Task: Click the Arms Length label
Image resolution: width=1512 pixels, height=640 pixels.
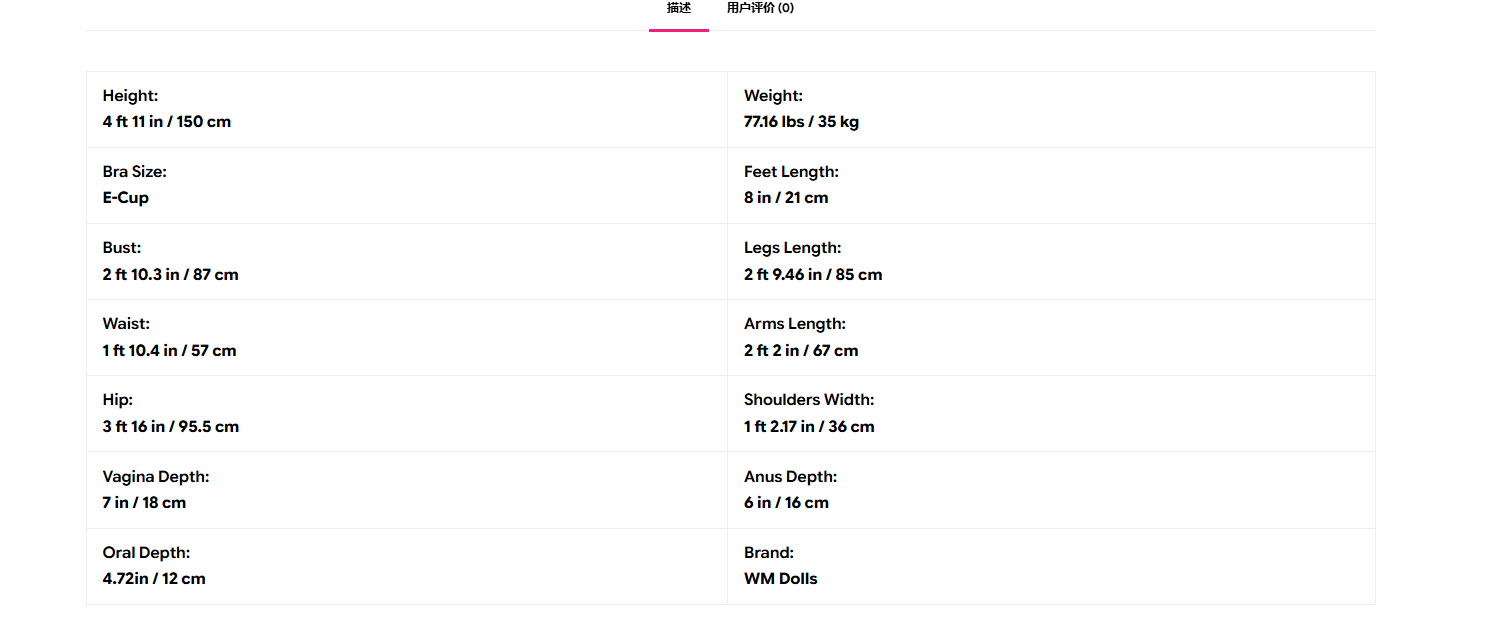Action: pyautogui.click(x=795, y=324)
